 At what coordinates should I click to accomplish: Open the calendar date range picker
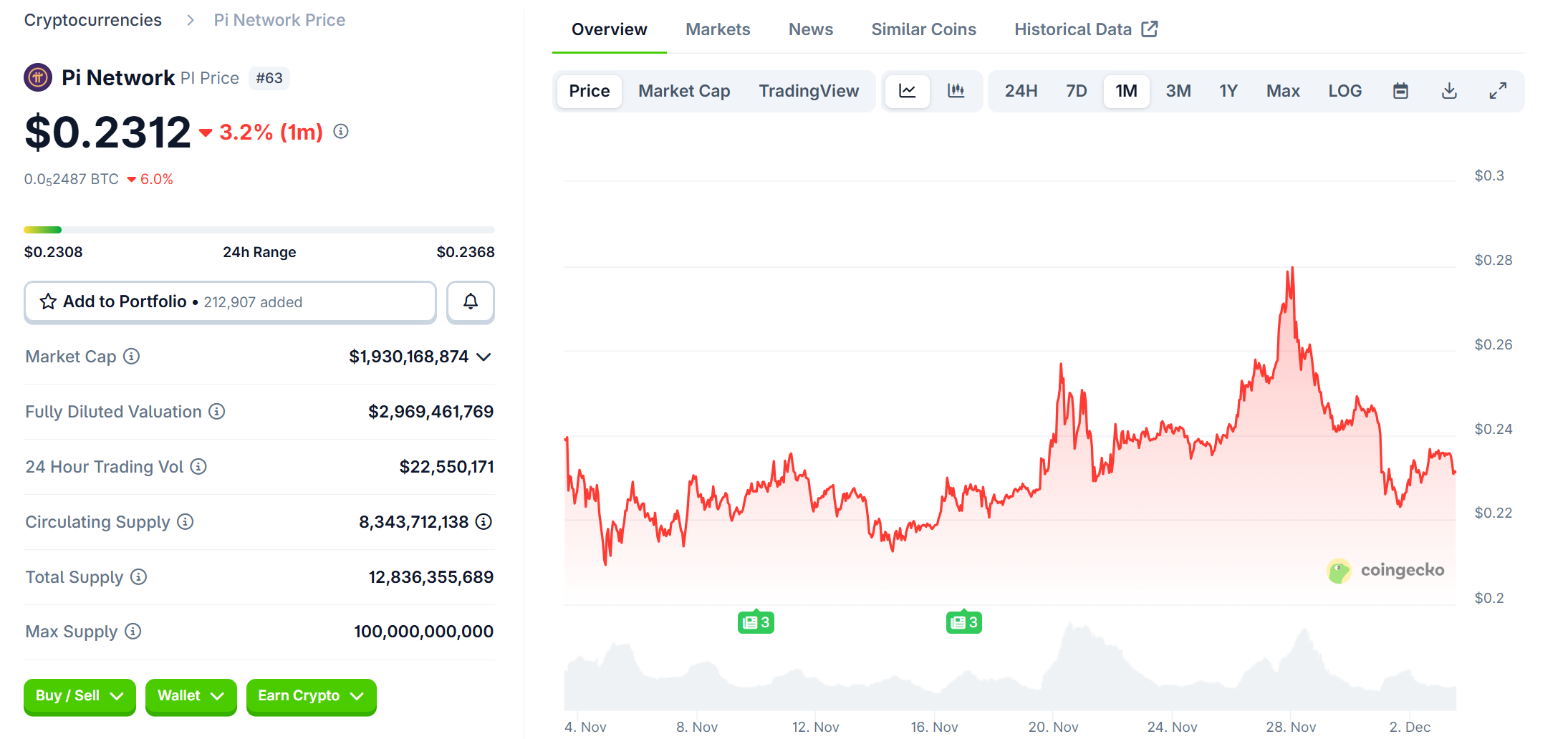tap(1400, 91)
